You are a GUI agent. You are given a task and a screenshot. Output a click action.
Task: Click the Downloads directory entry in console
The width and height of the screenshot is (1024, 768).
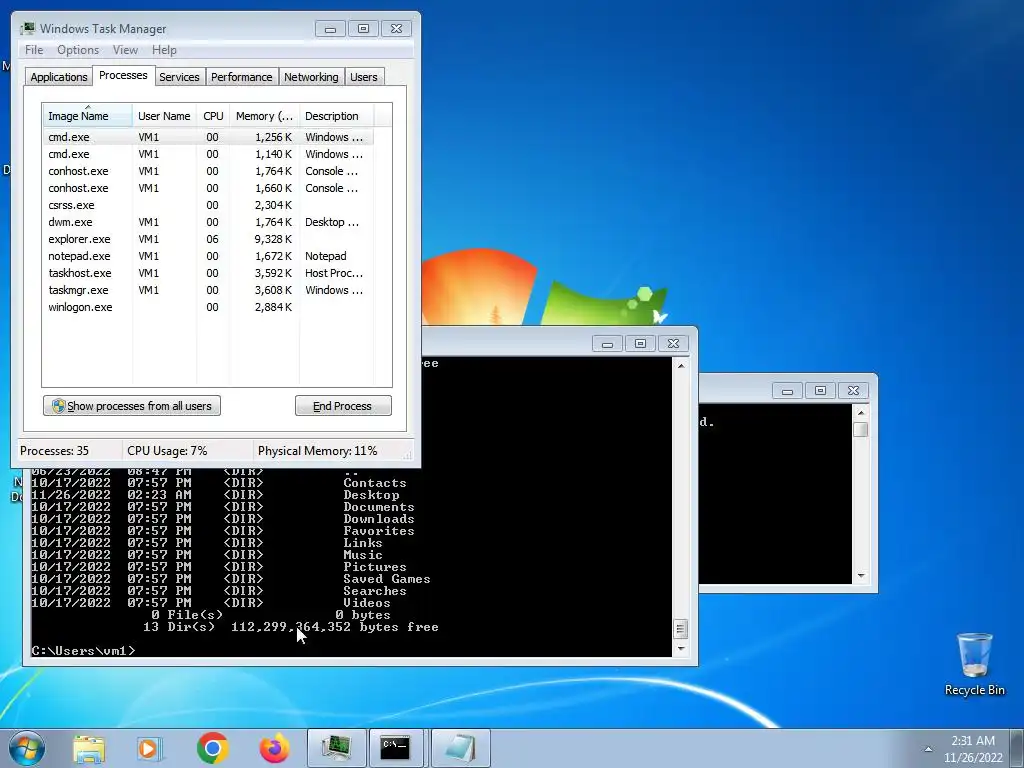click(x=379, y=519)
